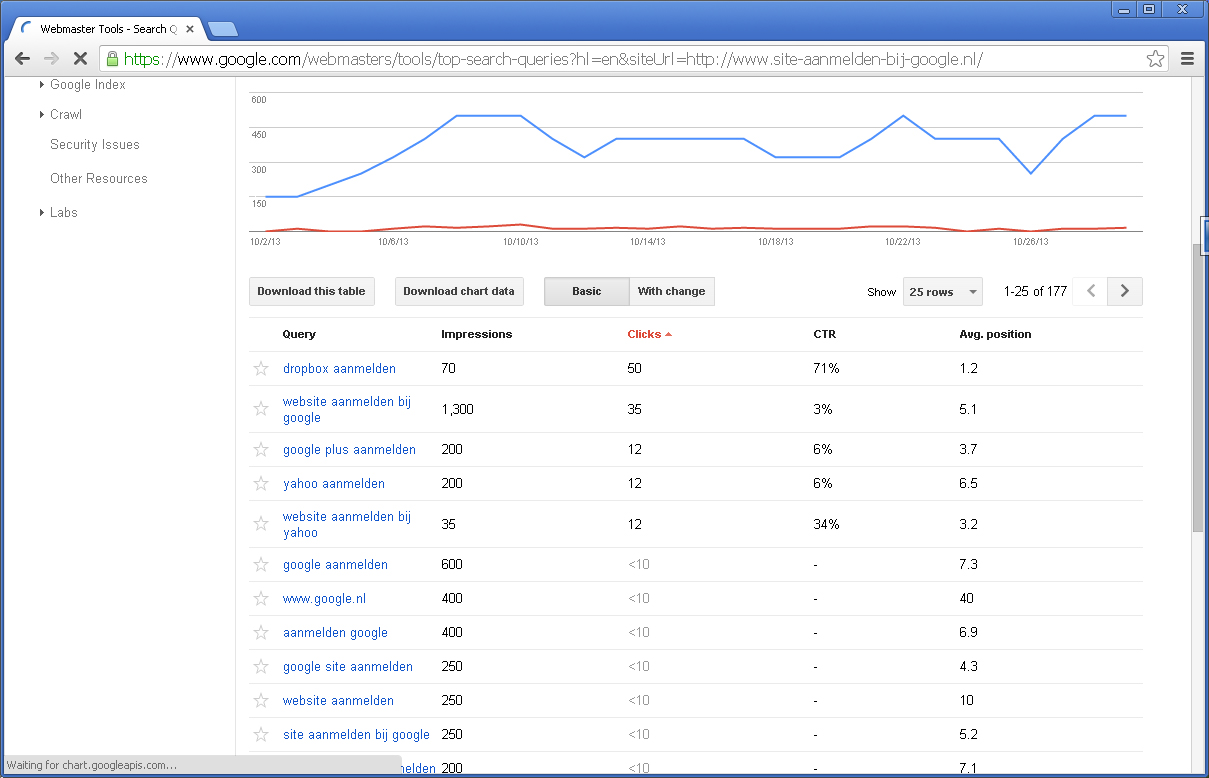Star the website aanmelden bij google query
Screen dimensions: 1209x778
point(261,409)
